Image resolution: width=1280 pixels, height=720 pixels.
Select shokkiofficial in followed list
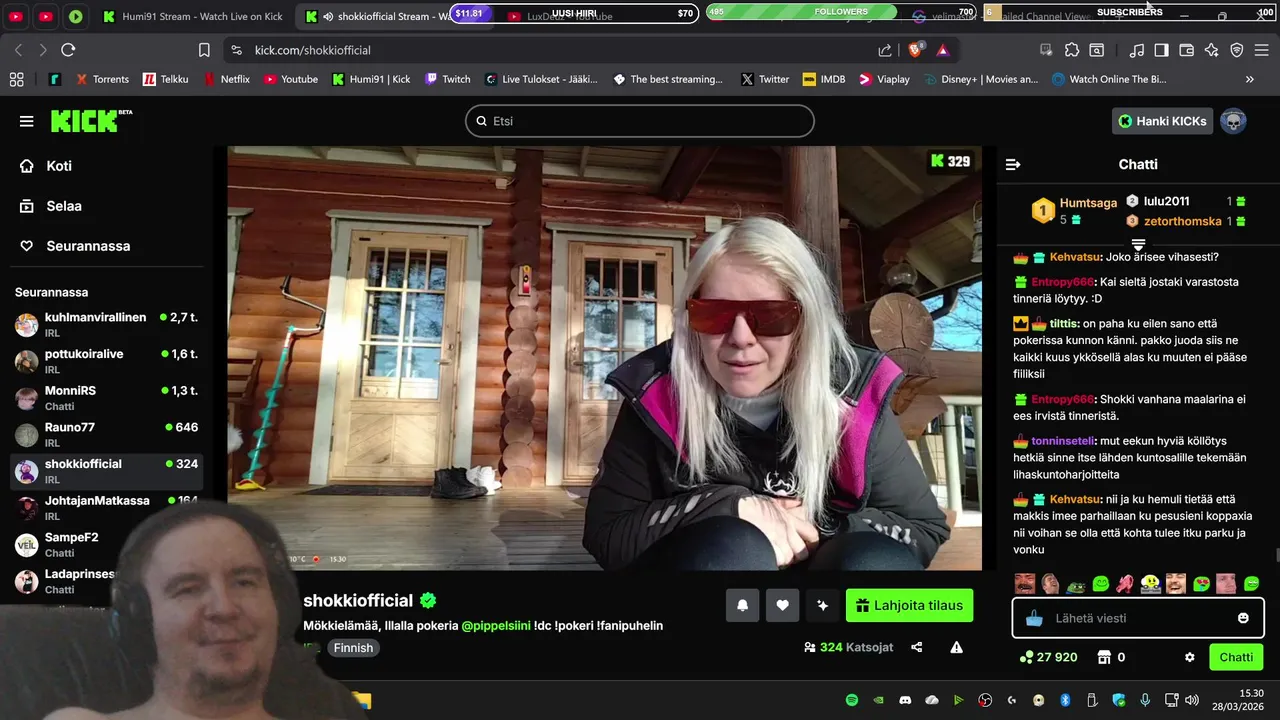[106, 471]
